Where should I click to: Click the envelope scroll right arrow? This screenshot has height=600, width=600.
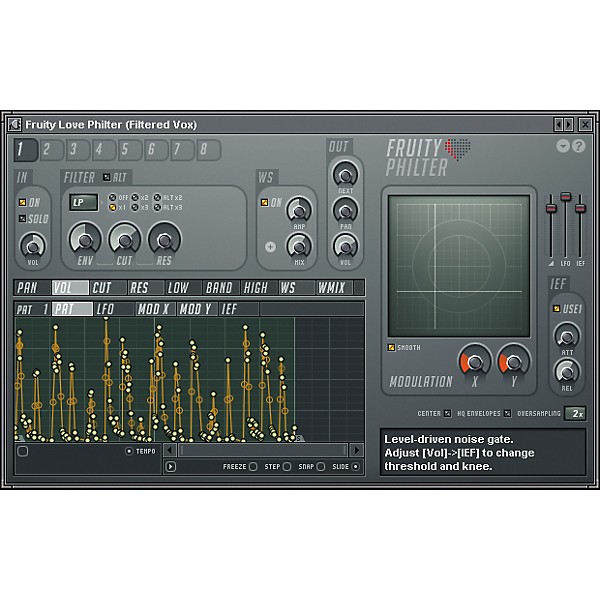[357, 450]
